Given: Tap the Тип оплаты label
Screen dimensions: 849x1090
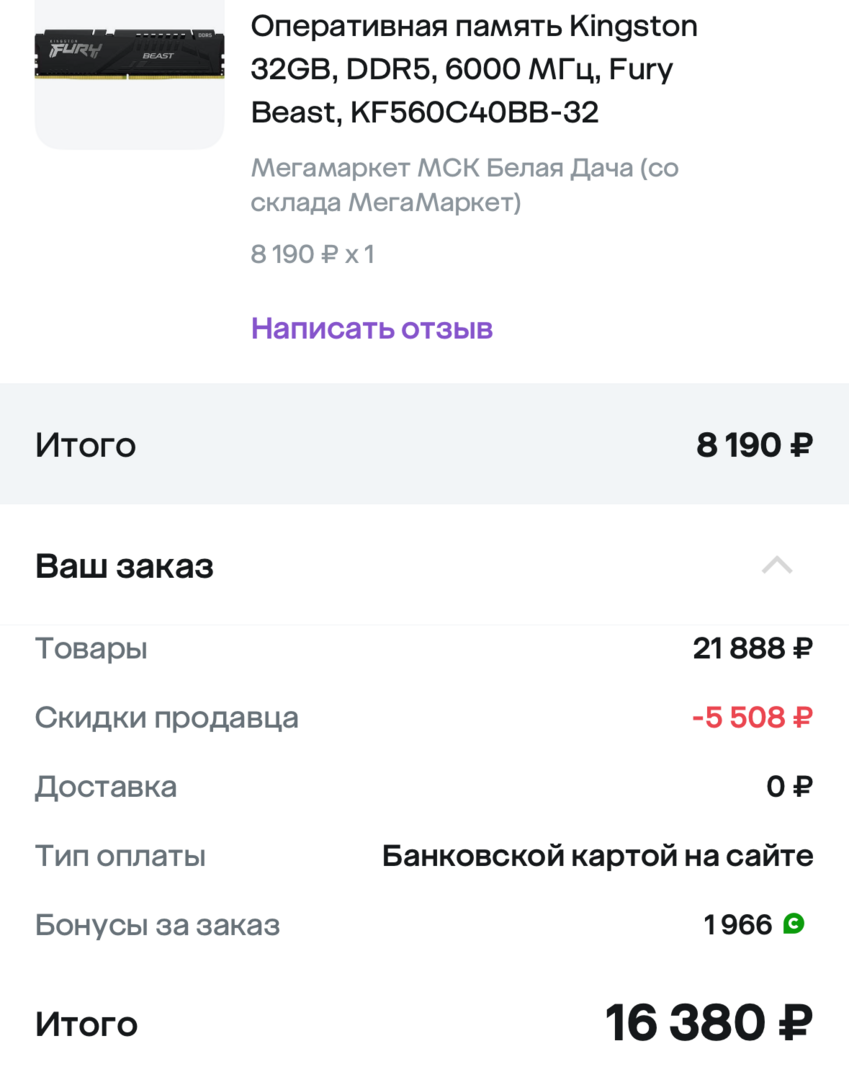Looking at the screenshot, I should pyautogui.click(x=120, y=856).
